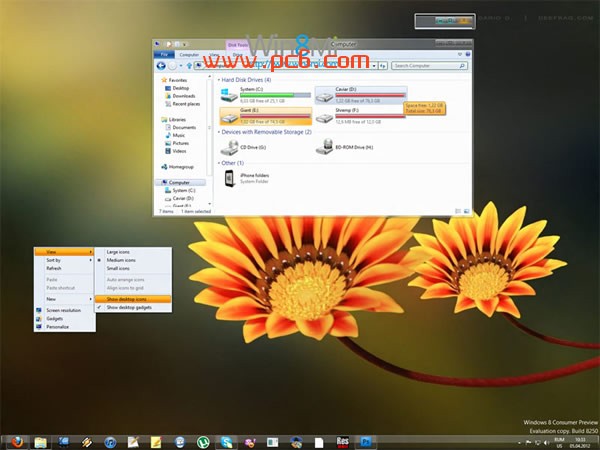Select the Giant (E:) drive
This screenshot has height=450, width=600.
pos(266,116)
